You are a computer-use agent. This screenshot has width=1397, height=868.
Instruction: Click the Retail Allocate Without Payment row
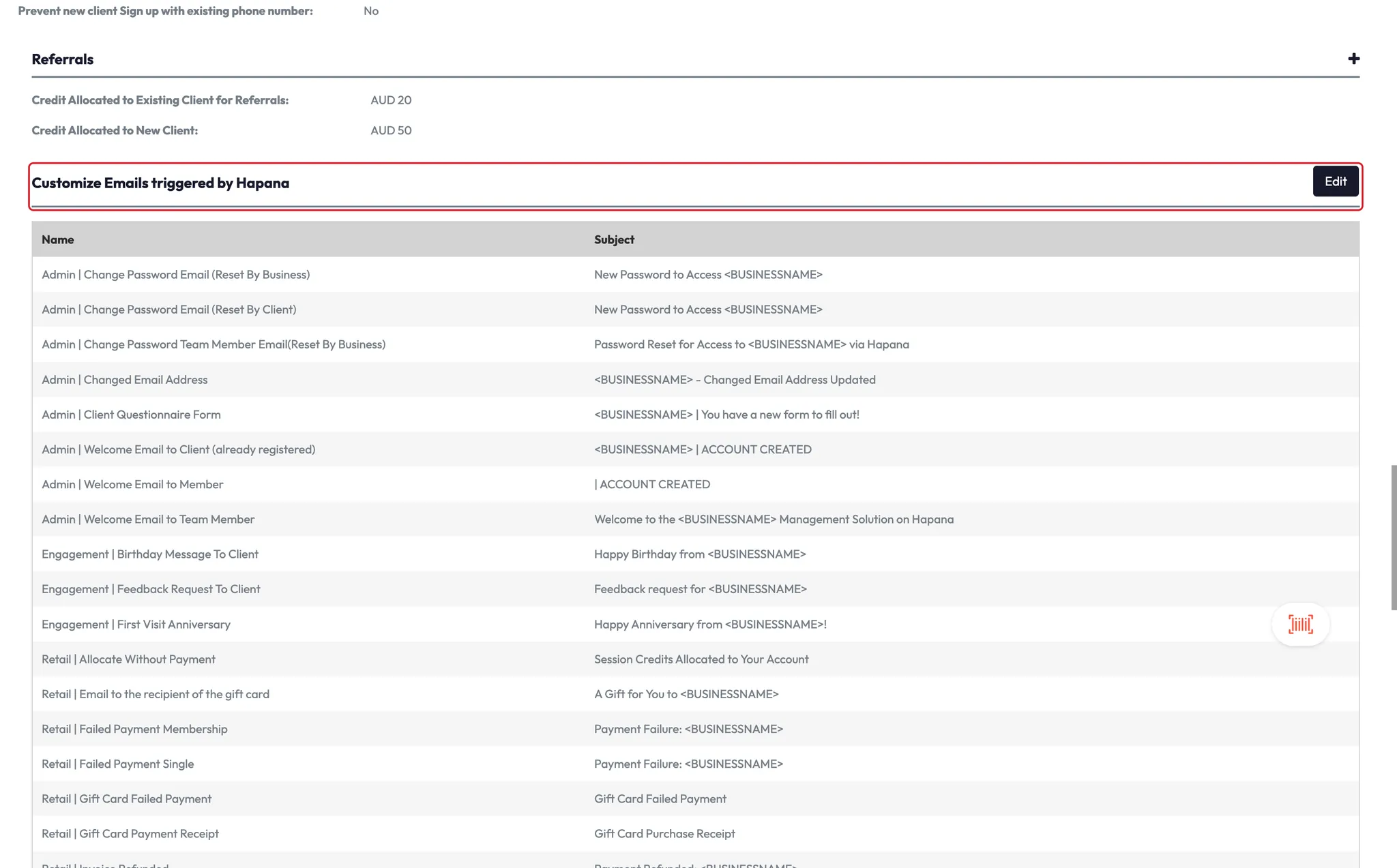(128, 659)
